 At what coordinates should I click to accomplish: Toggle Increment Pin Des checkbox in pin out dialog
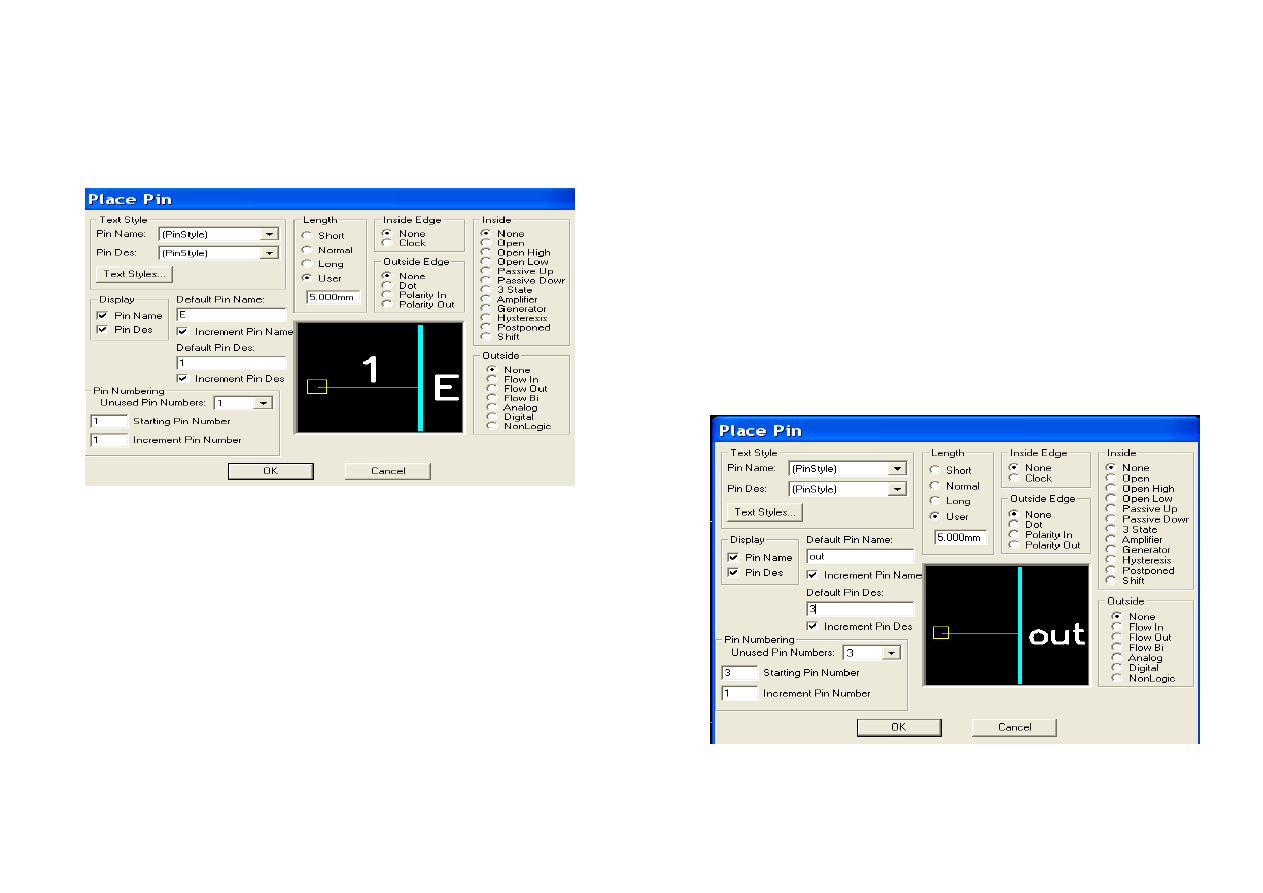click(812, 626)
